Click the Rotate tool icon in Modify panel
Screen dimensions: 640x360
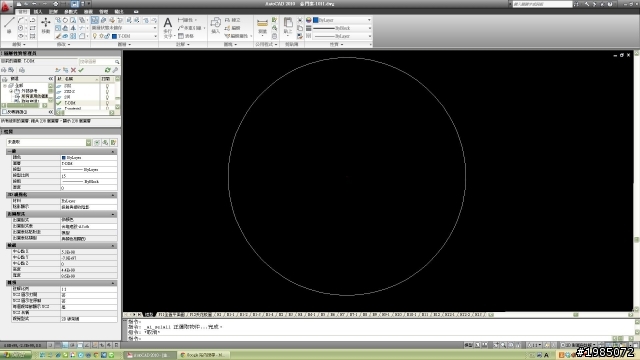pos(65,20)
